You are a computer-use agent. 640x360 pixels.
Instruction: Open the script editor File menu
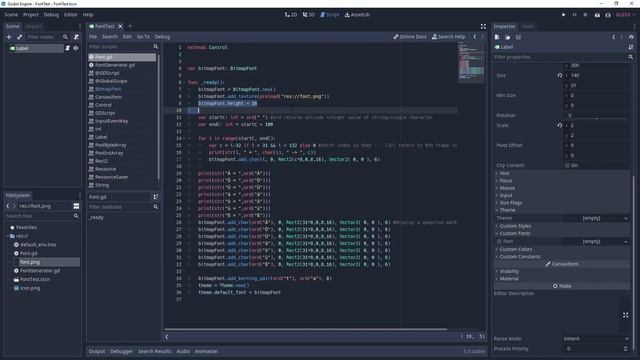pos(93,37)
